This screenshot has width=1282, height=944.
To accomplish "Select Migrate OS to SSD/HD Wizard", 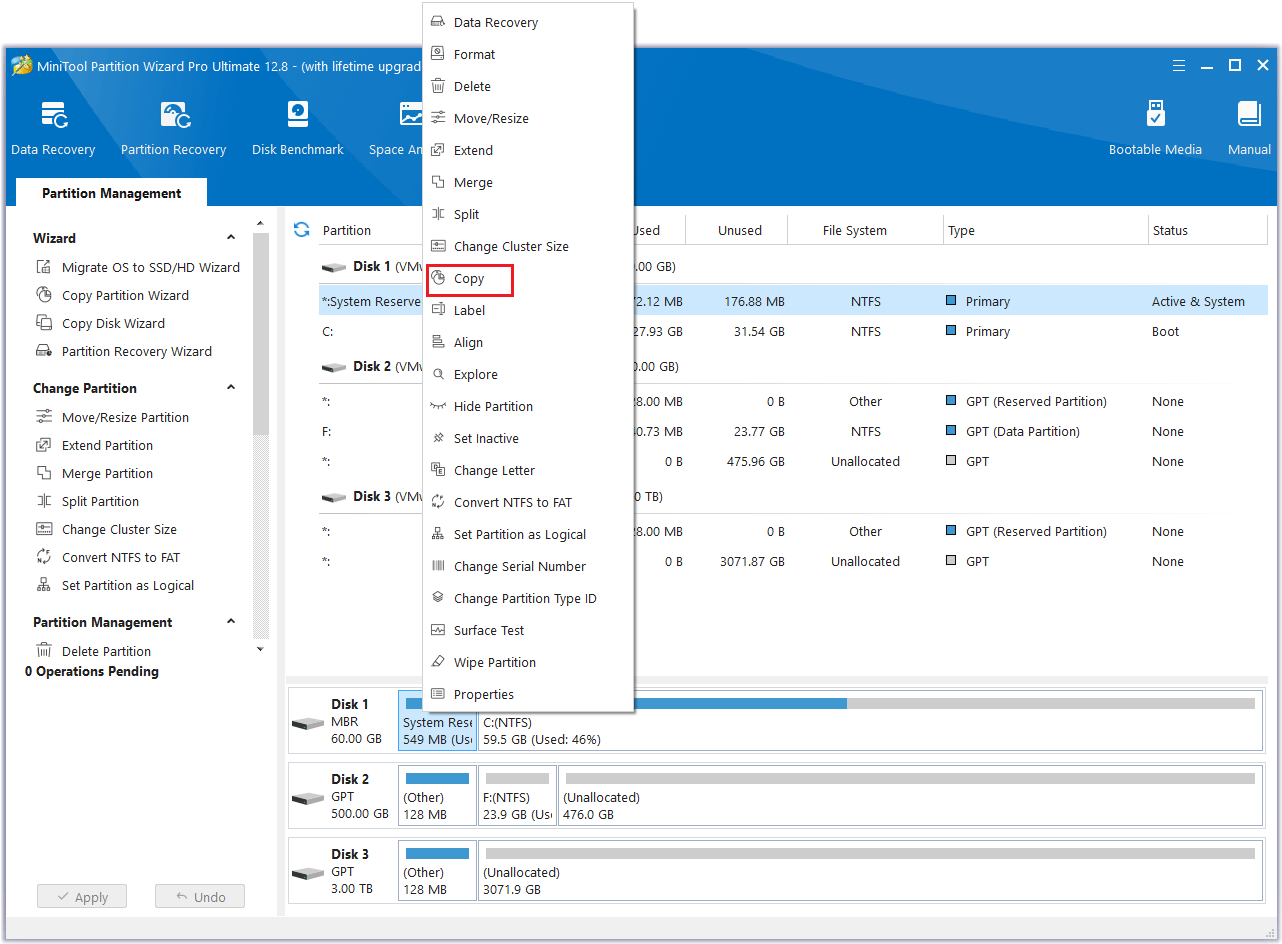I will [138, 267].
